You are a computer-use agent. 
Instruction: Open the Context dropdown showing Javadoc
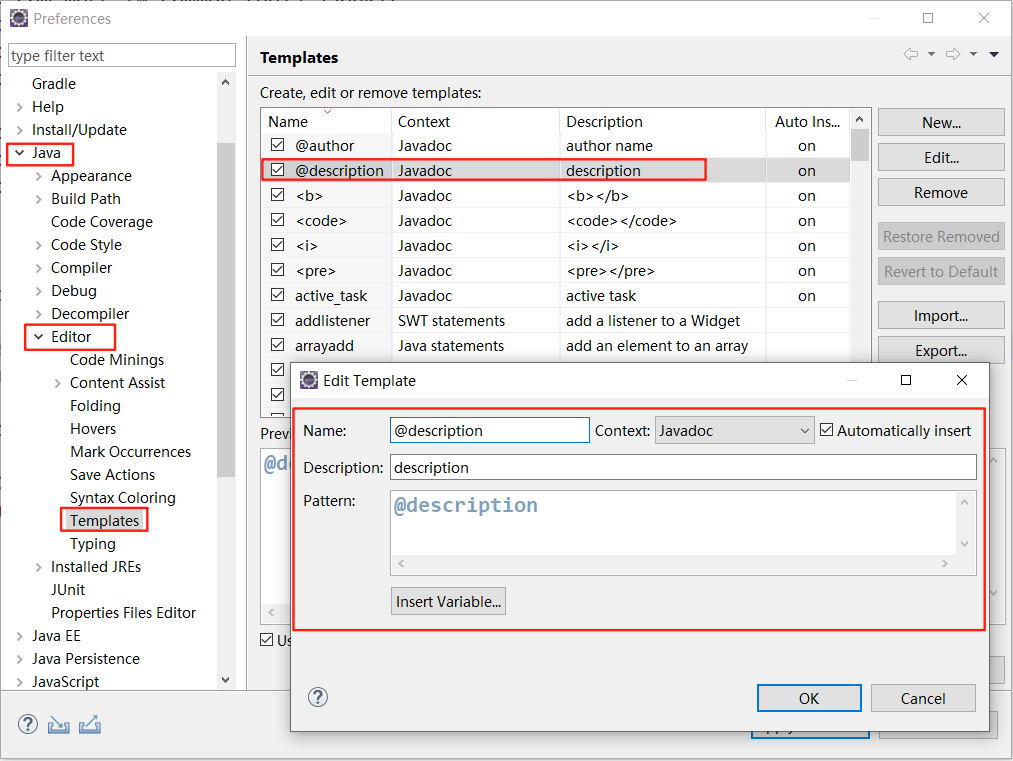735,430
